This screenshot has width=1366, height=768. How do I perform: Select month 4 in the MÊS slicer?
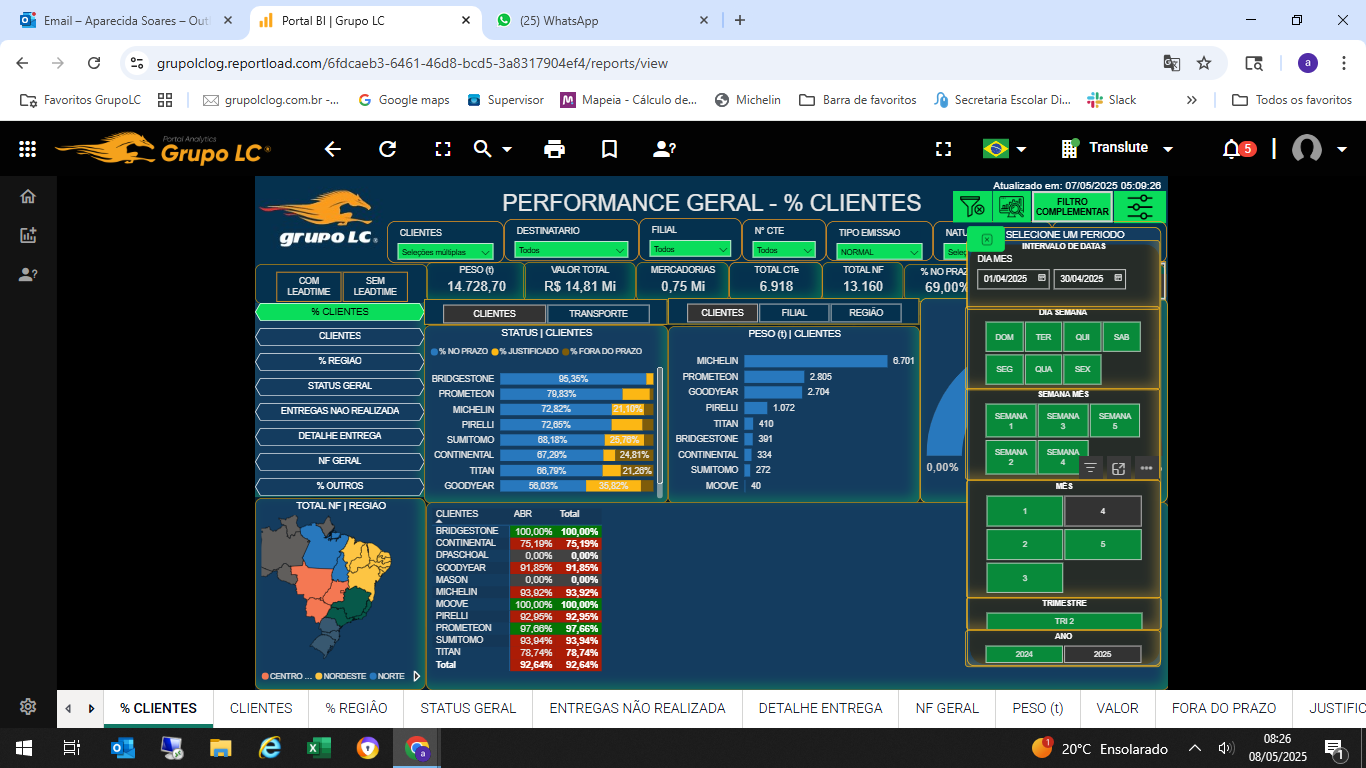coord(1103,511)
